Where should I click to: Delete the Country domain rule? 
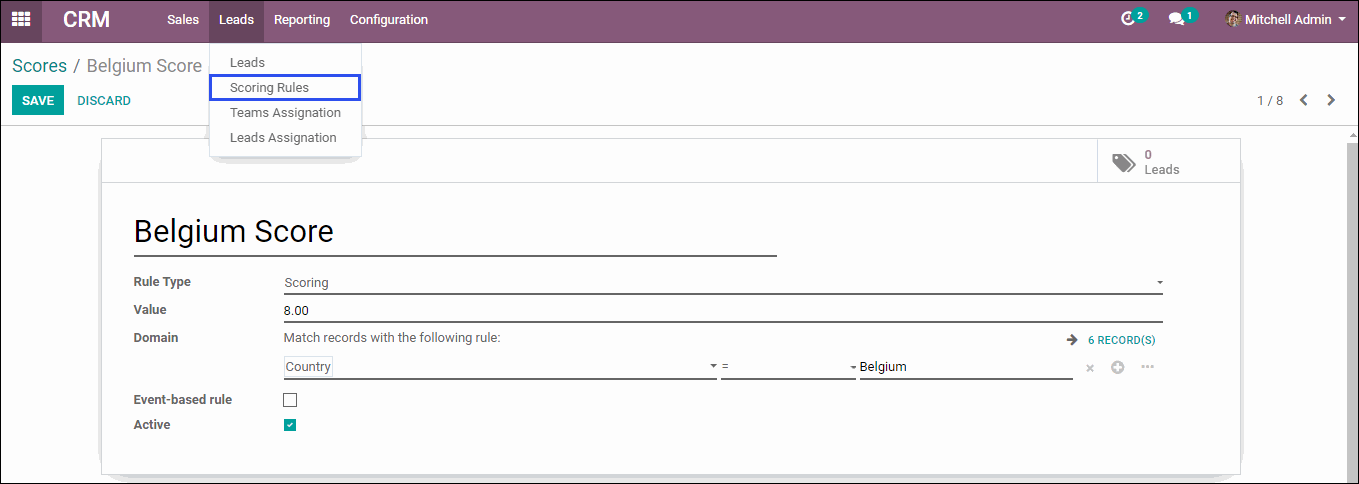1090,368
